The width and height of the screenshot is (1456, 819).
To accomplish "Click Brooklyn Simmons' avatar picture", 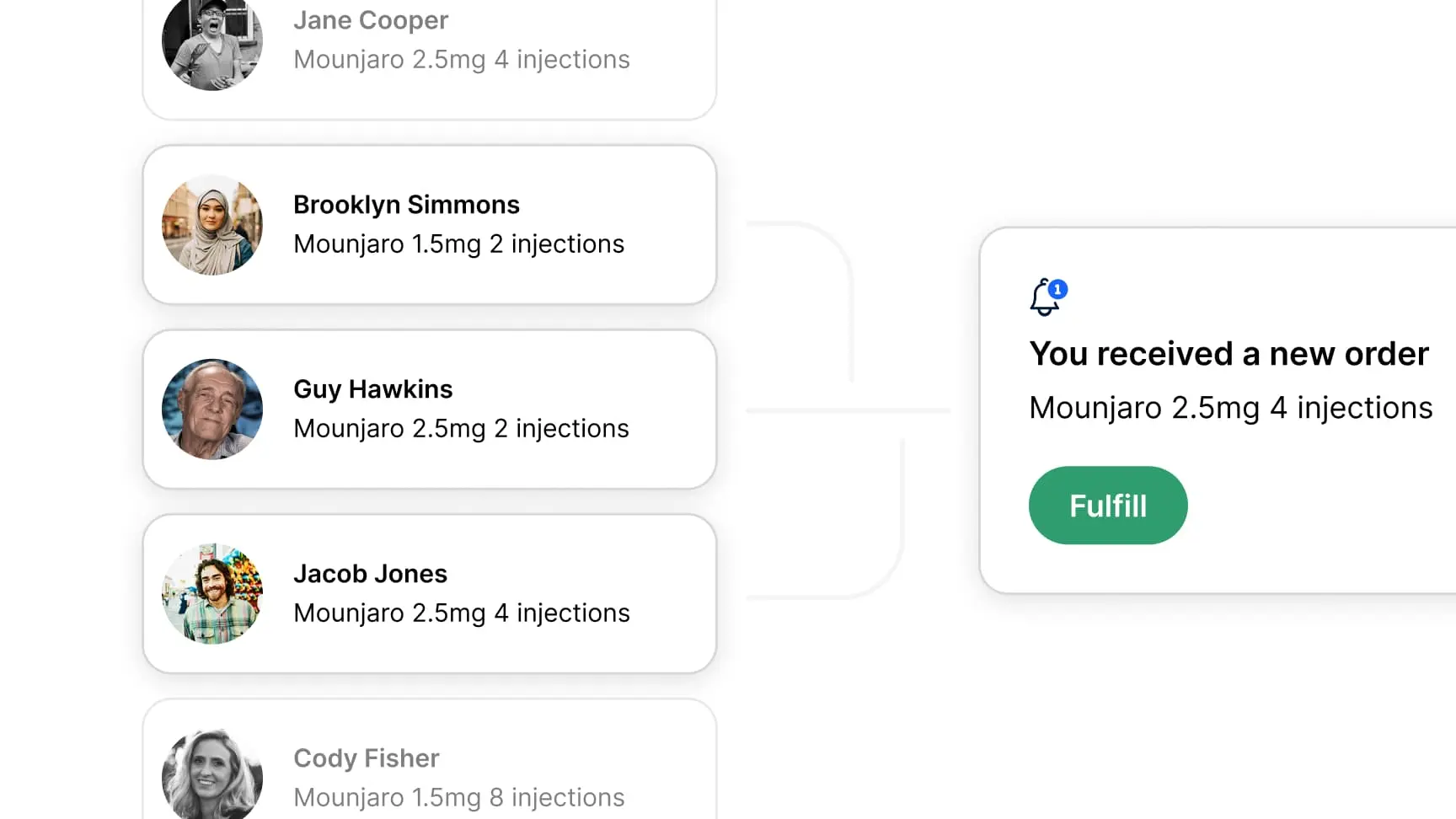I will (x=212, y=225).
